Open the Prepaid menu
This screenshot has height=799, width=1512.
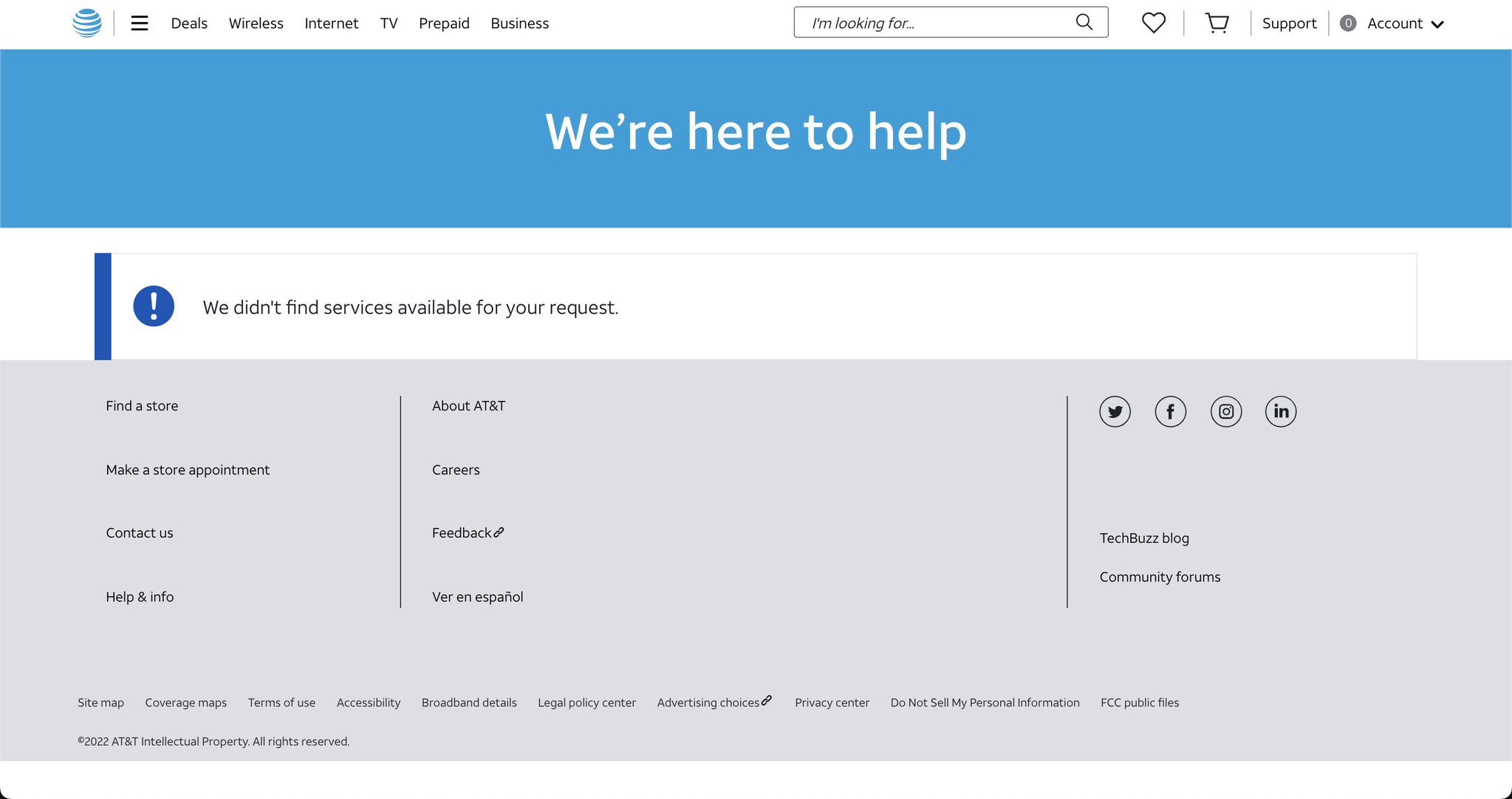tap(444, 24)
